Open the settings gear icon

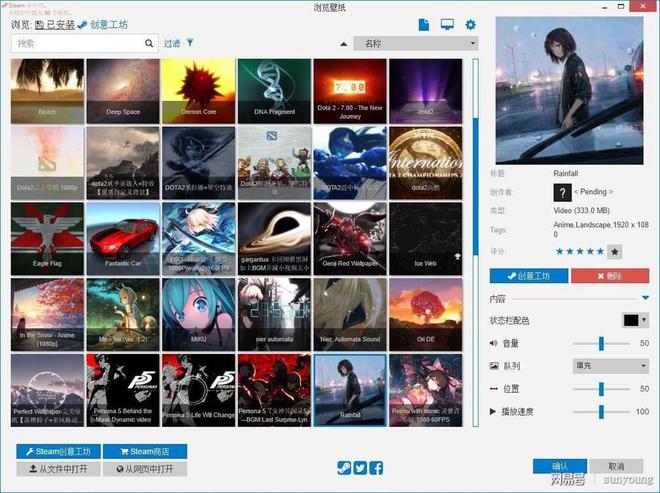[470, 24]
